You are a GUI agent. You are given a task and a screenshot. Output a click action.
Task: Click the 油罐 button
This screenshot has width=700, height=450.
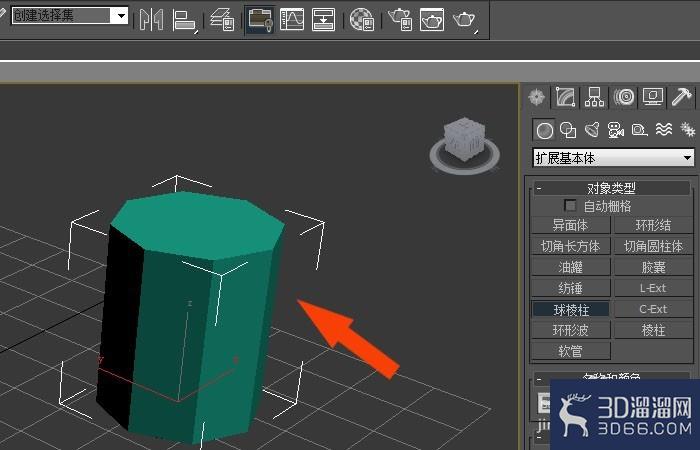[571, 267]
